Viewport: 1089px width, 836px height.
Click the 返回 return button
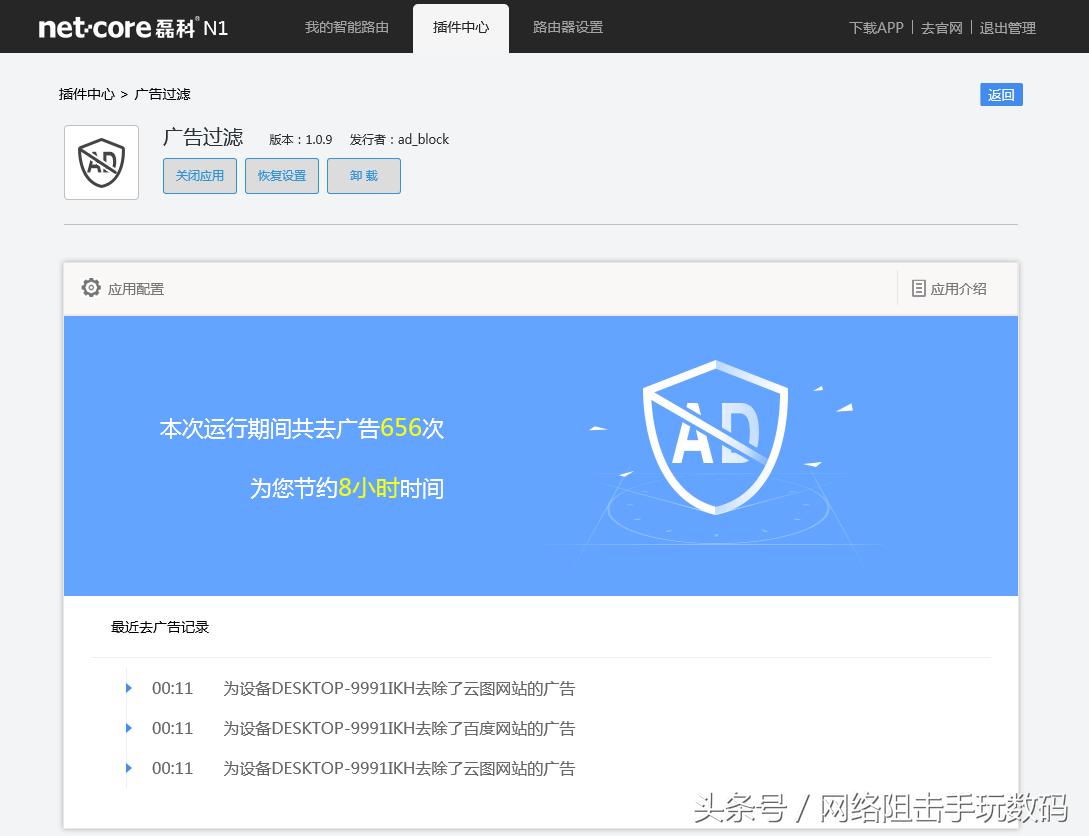(1001, 93)
